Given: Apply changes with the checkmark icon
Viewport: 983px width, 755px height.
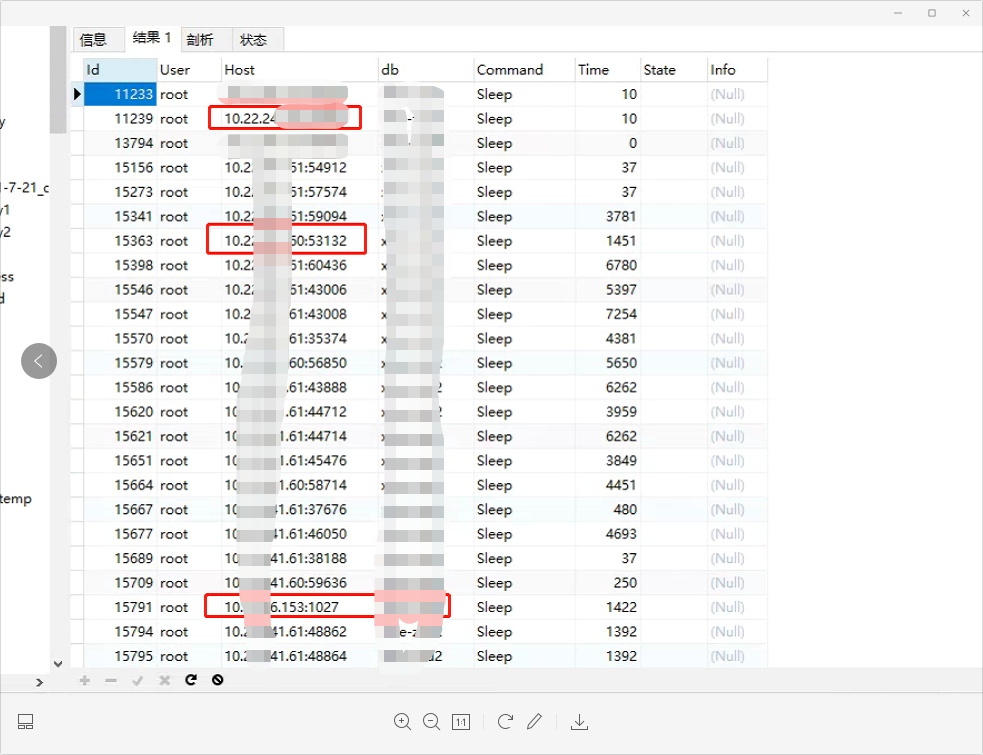Looking at the screenshot, I should (x=138, y=680).
